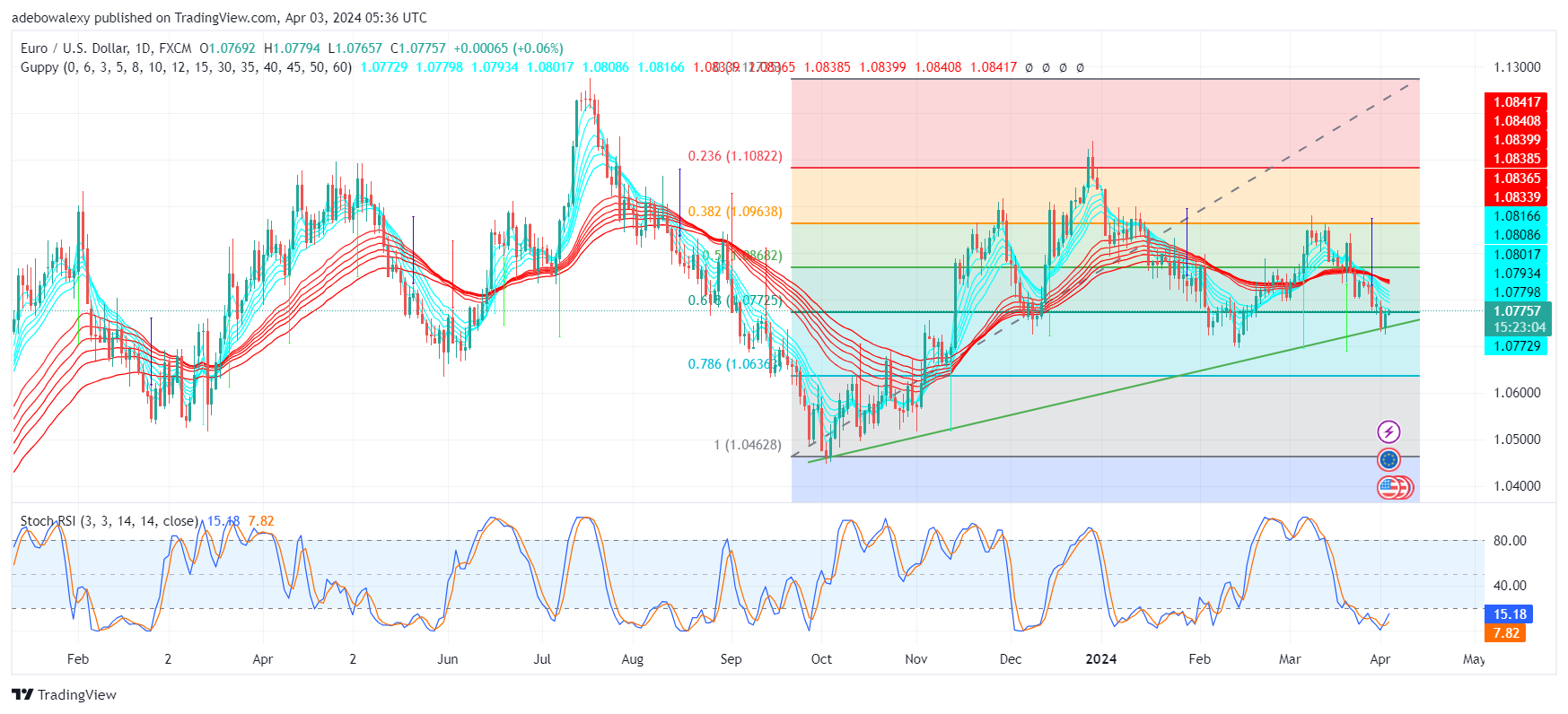This screenshot has height=714, width=1568.
Task: Click the current price 1.07757 axis label
Action: point(1517,311)
